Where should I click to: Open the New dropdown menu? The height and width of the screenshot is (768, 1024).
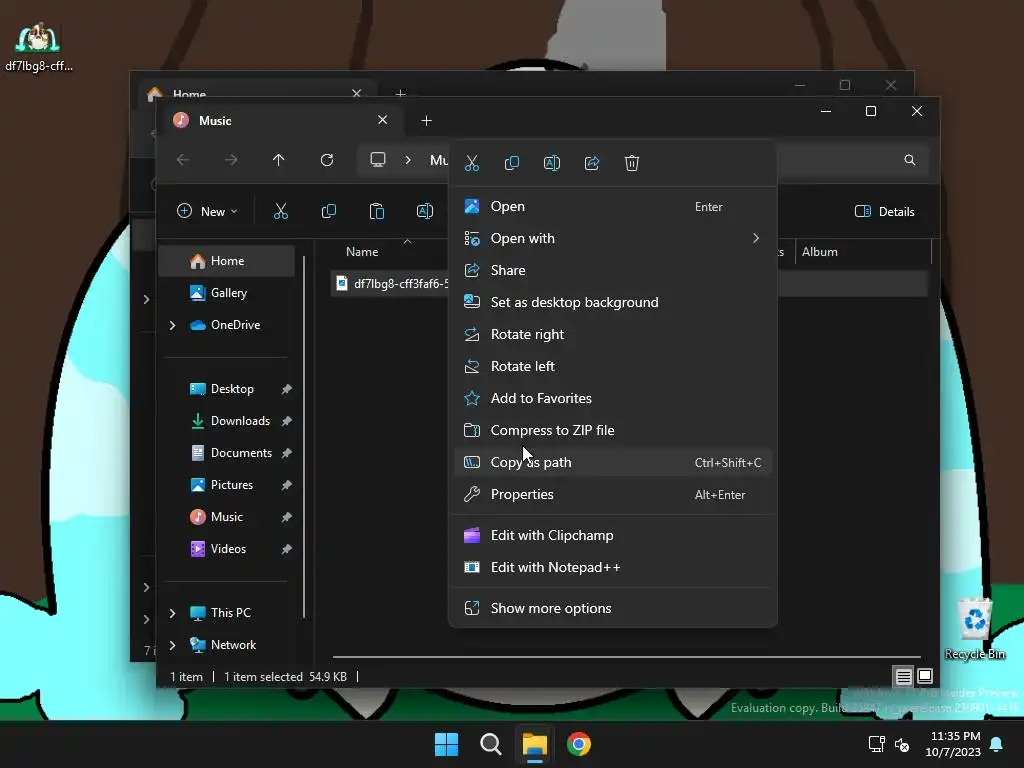coord(207,211)
